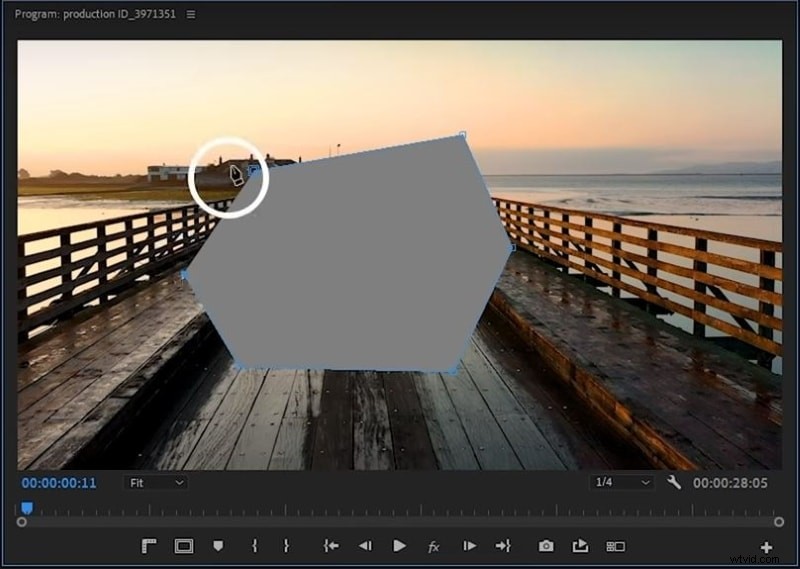Image resolution: width=800 pixels, height=569 pixels.
Task: Mark In point
Action: (x=255, y=546)
